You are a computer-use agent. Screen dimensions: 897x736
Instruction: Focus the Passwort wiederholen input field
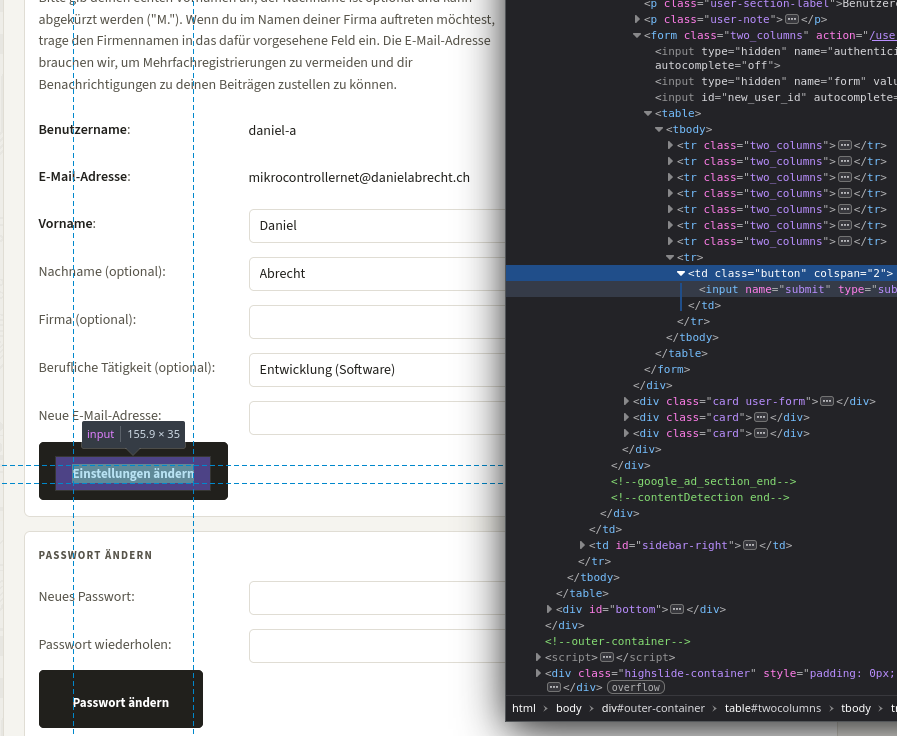(x=377, y=646)
